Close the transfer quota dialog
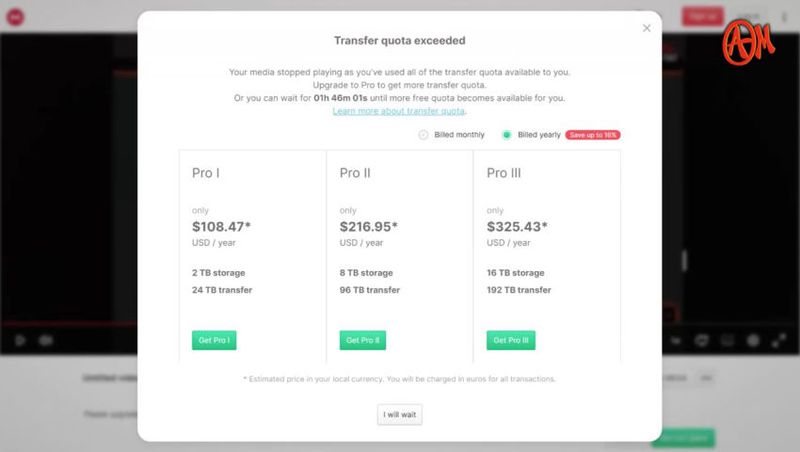Viewport: 800px width, 452px height. pos(646,28)
